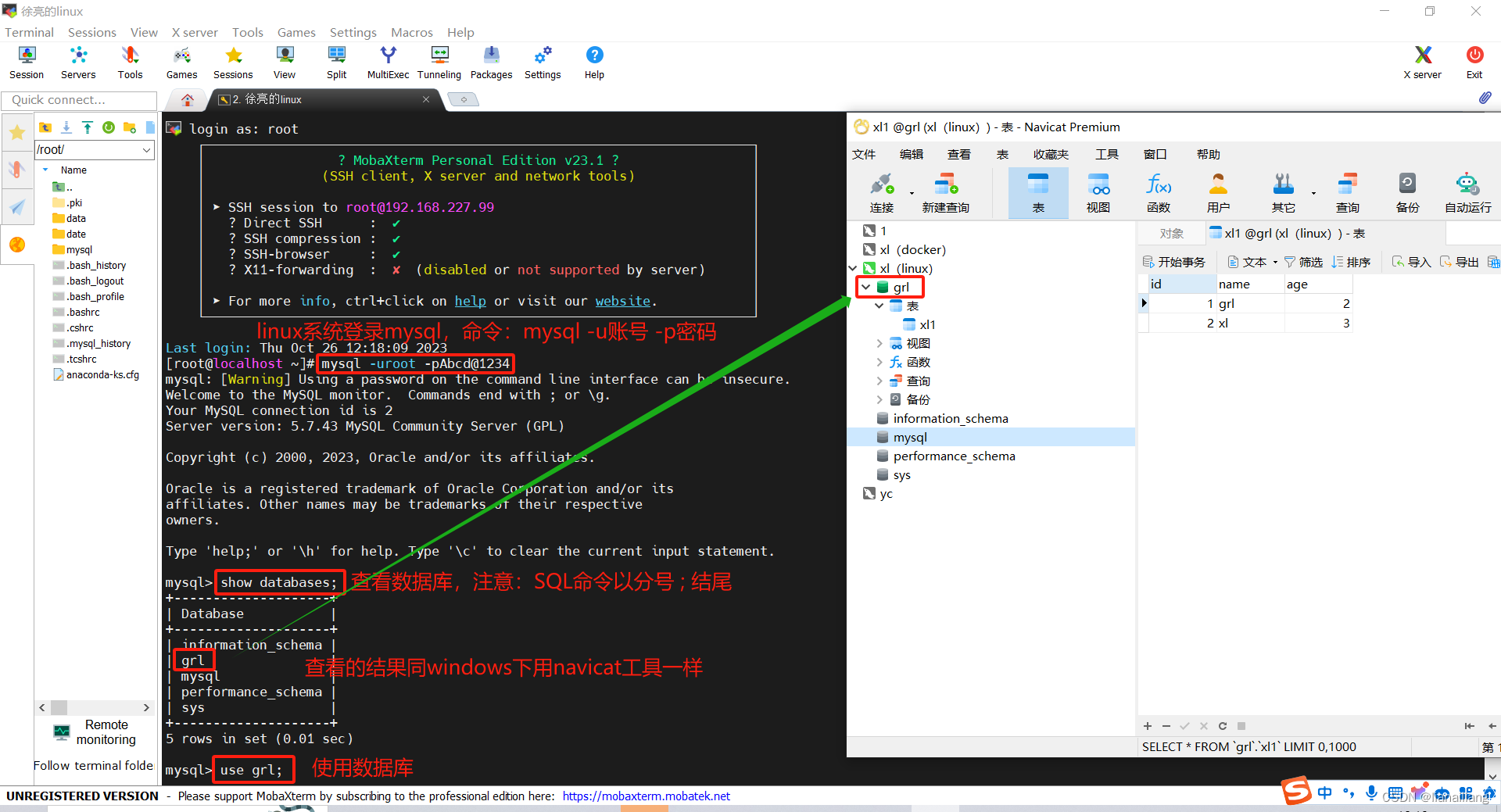The width and height of the screenshot is (1501, 812).
Task: Open the Tools toolbar icon
Action: click(130, 63)
